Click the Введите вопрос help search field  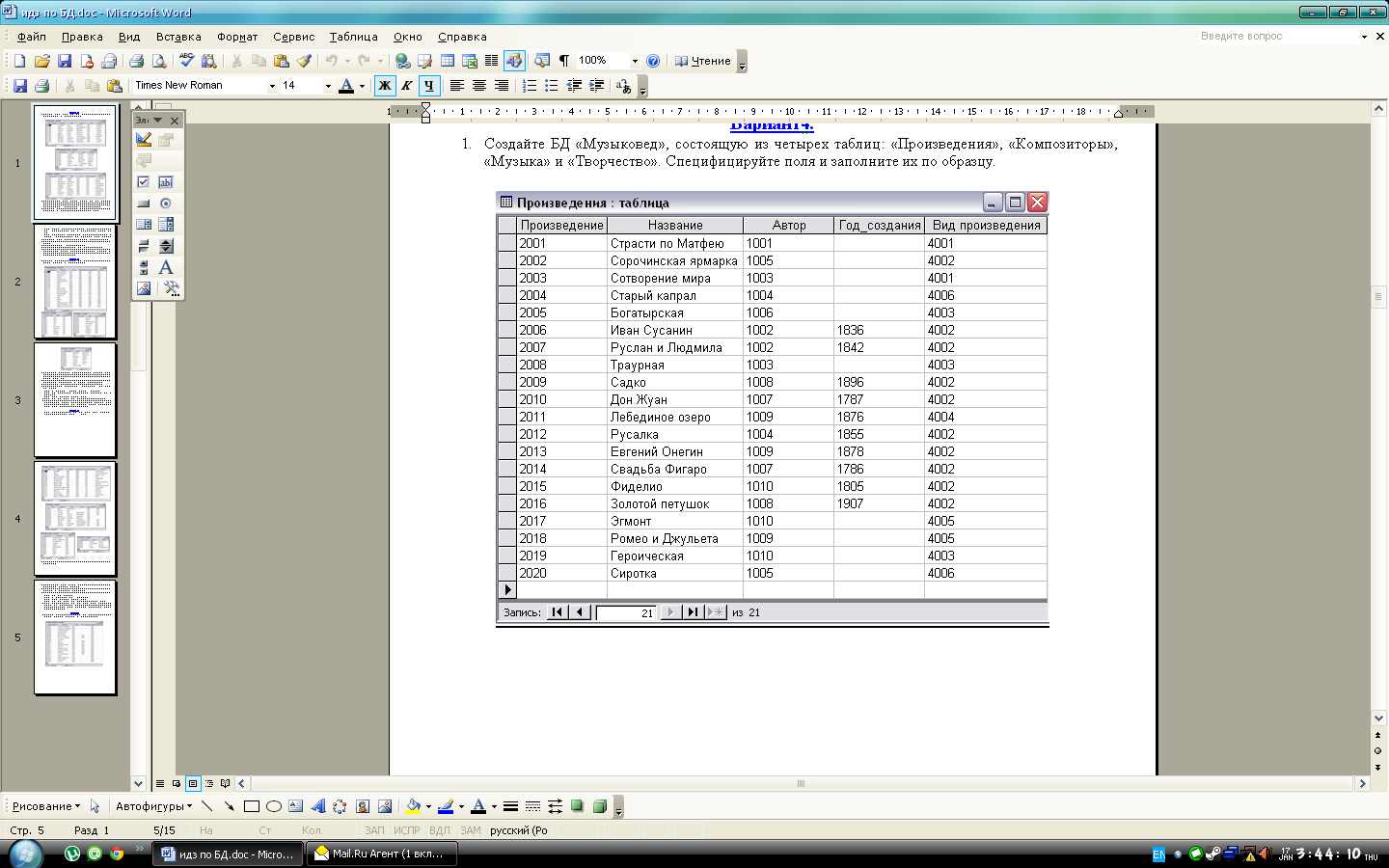tap(1277, 36)
